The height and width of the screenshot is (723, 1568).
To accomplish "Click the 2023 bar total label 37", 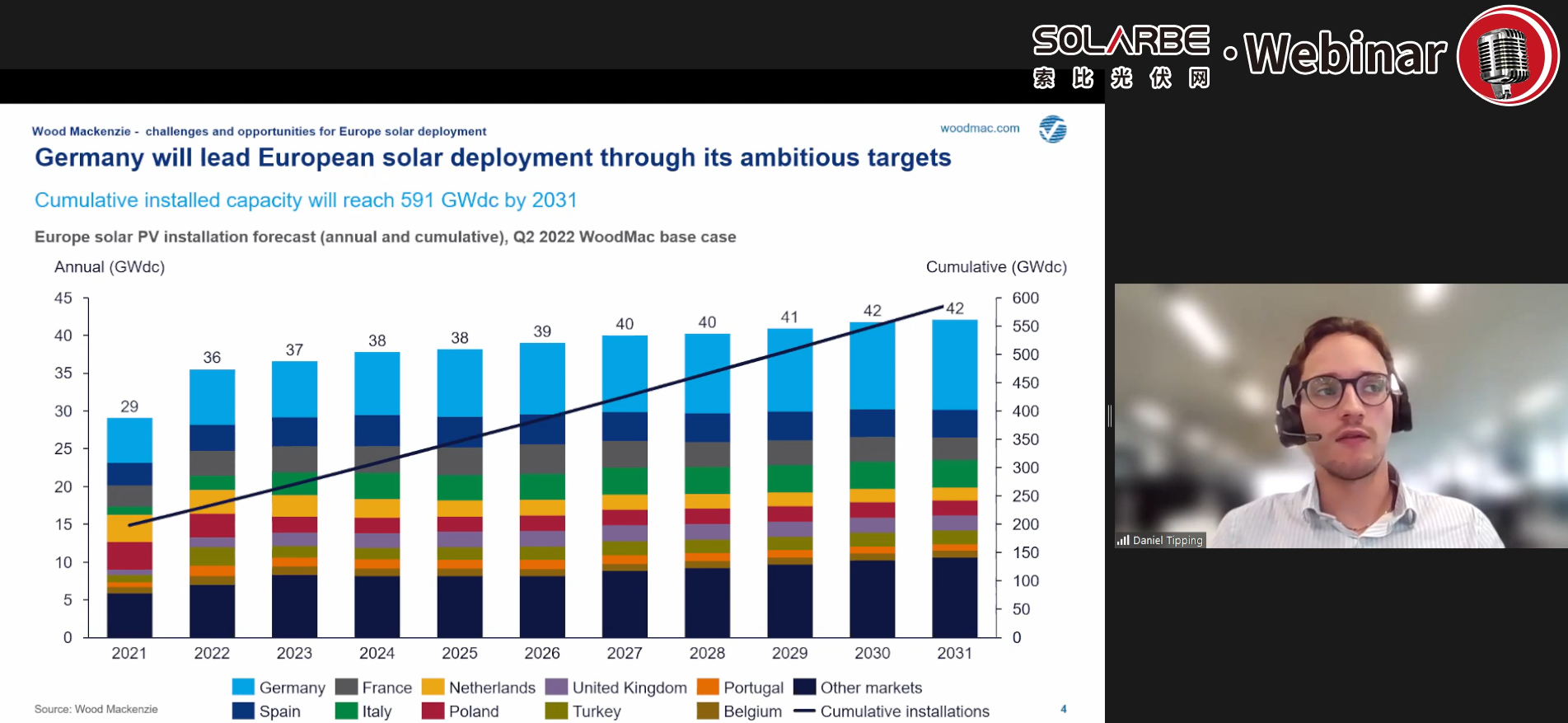I will (x=294, y=350).
